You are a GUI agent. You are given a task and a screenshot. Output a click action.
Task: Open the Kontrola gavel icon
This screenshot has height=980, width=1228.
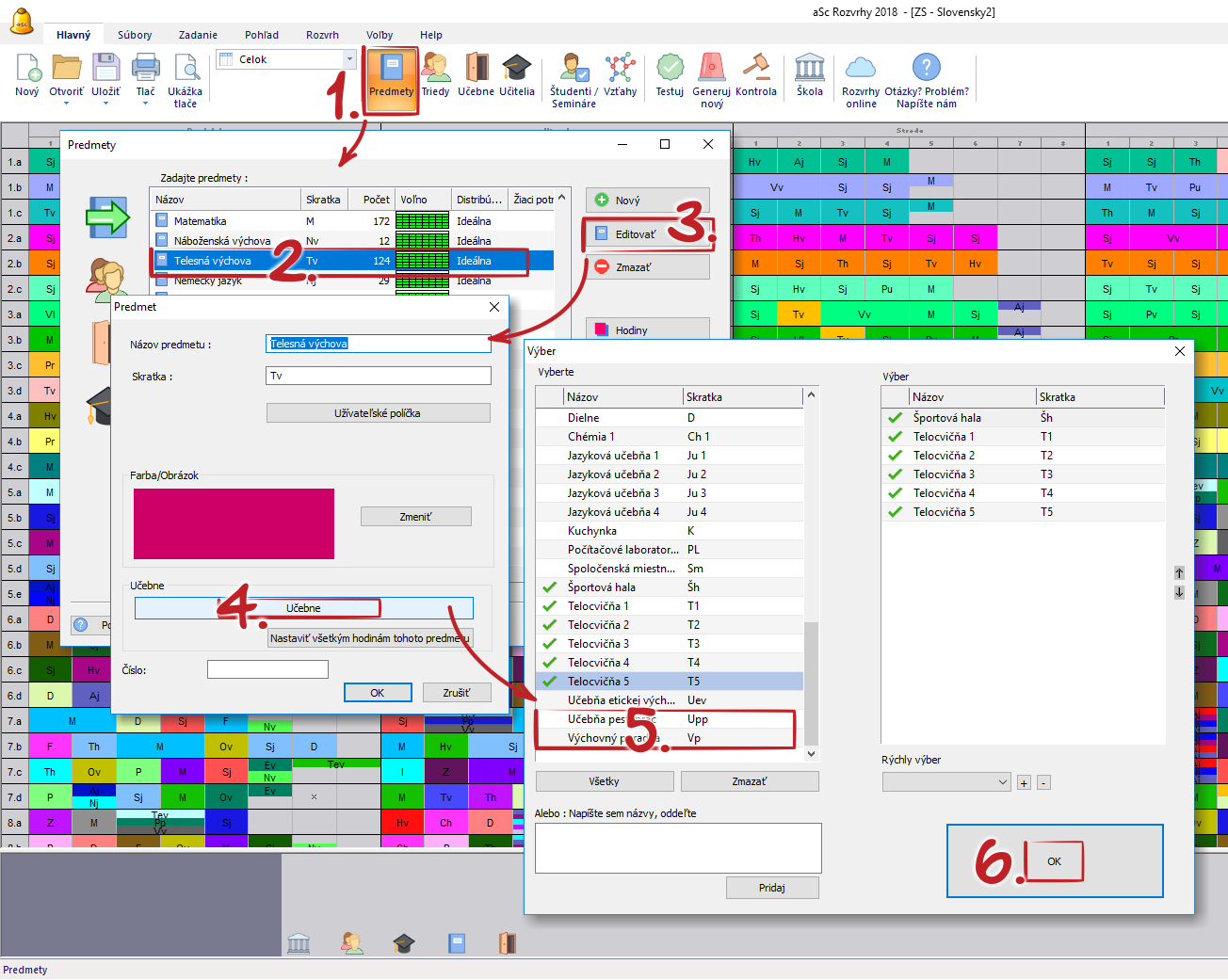(755, 74)
